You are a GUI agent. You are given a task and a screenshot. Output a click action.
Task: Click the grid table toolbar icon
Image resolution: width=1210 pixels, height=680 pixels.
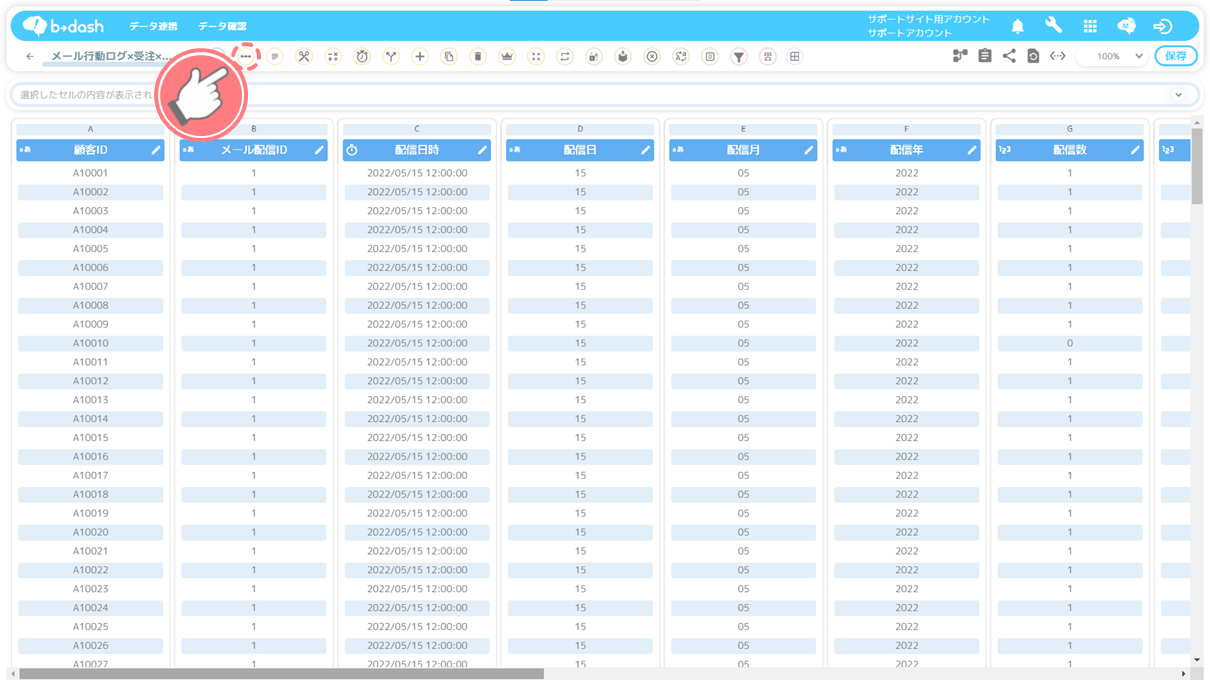tap(795, 57)
